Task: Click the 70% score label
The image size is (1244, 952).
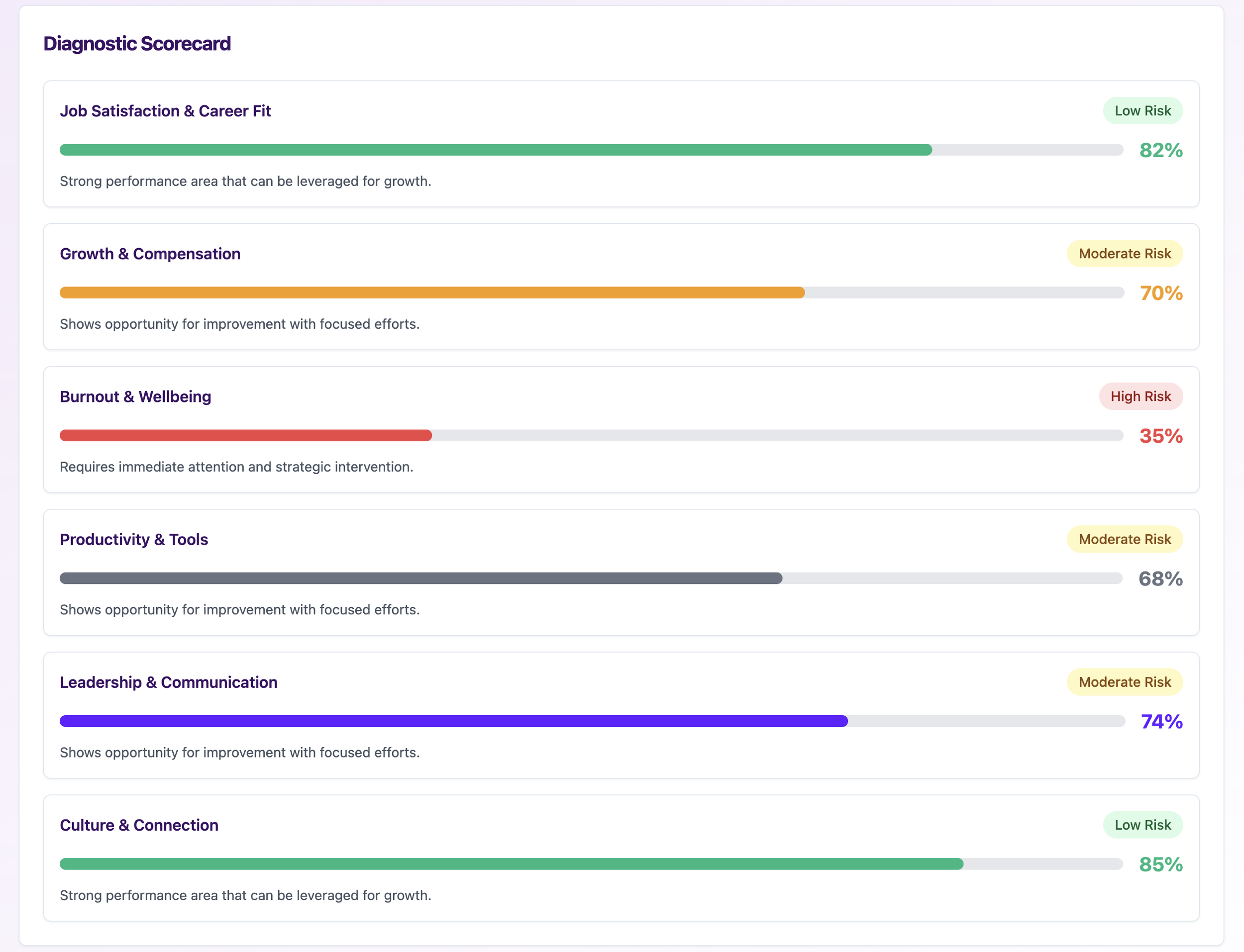Action: click(x=1161, y=293)
